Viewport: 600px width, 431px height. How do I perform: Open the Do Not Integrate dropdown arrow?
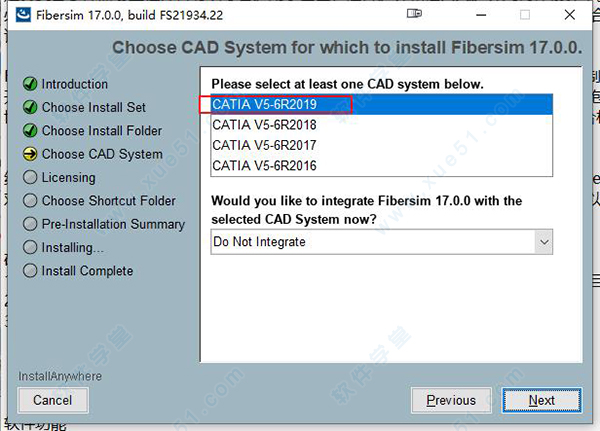coord(544,242)
